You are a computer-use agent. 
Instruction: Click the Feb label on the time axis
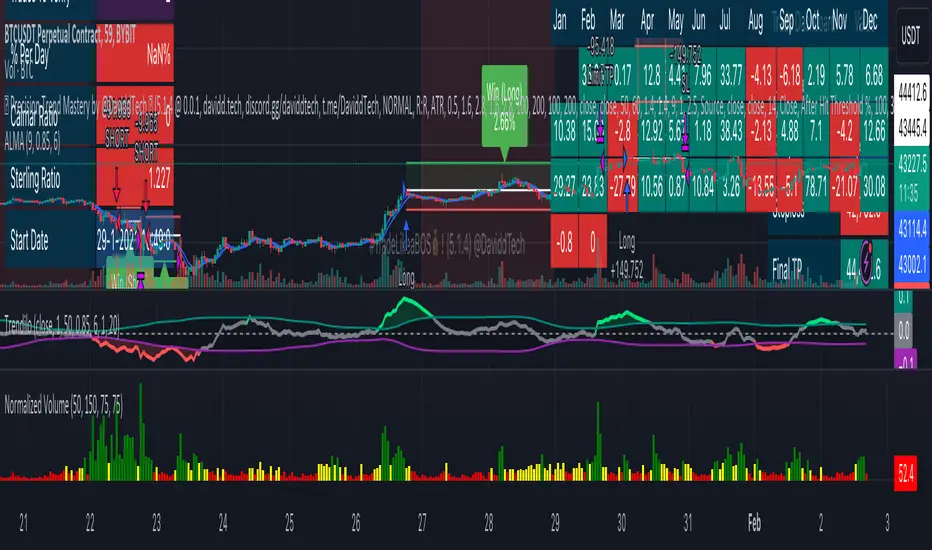click(x=754, y=523)
